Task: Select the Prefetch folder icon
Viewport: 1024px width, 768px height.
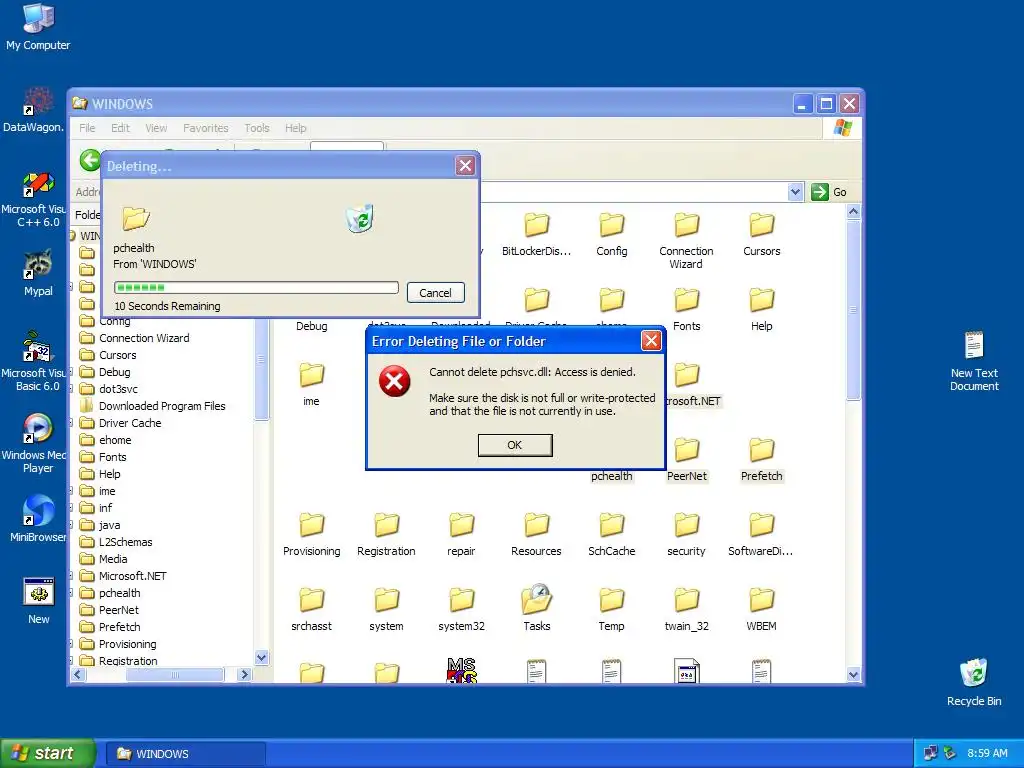Action: [761, 450]
